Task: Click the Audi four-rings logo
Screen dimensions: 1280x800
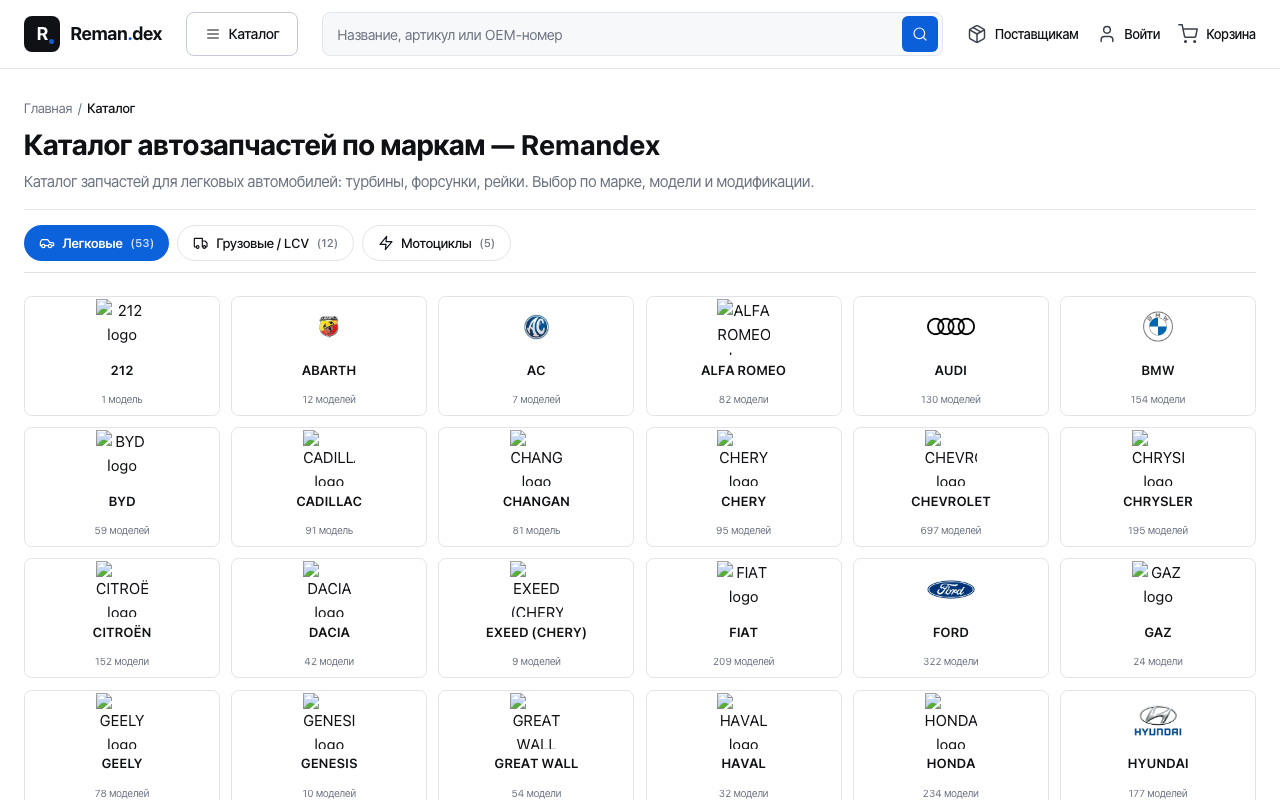Action: pyautogui.click(x=951, y=326)
